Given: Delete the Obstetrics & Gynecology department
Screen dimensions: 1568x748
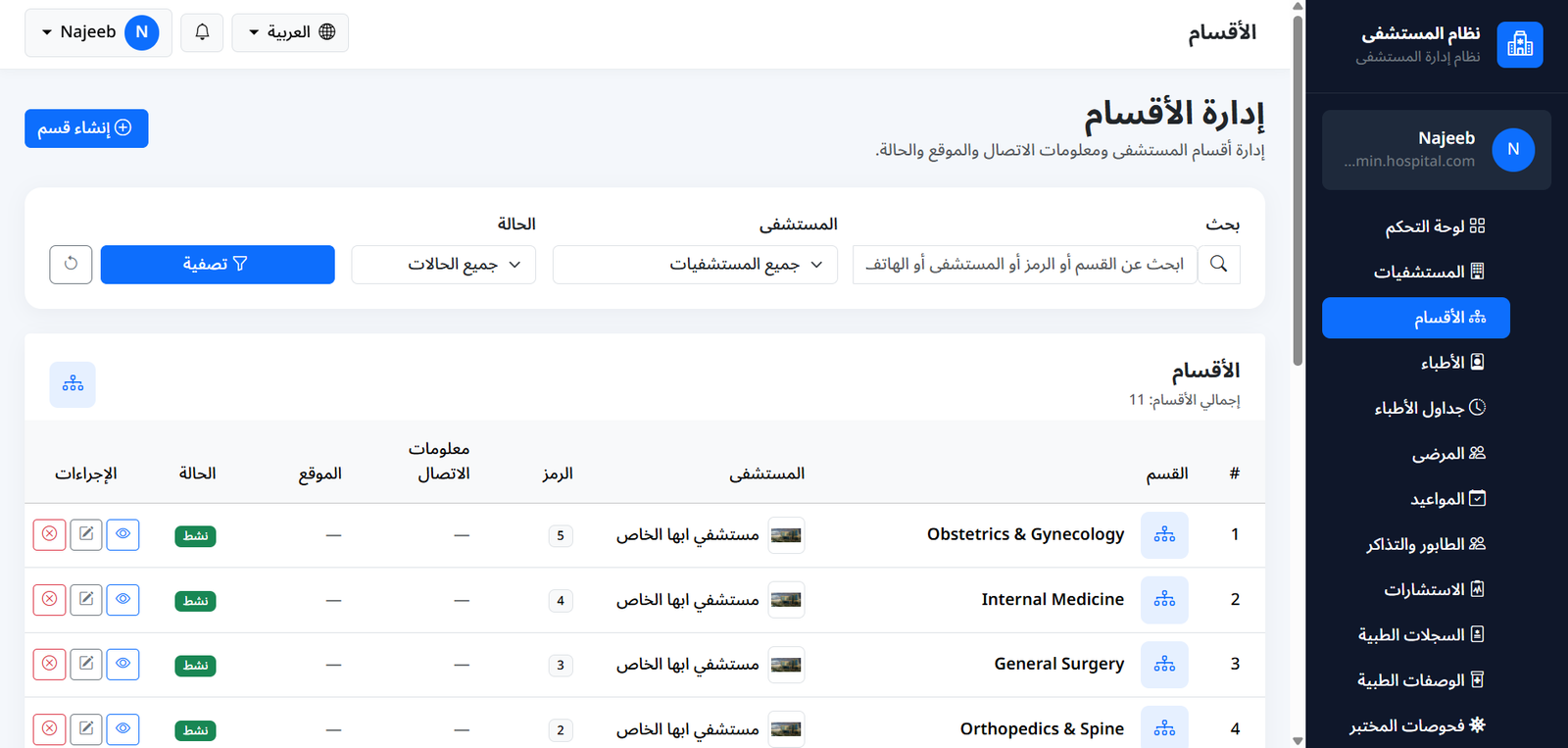Looking at the screenshot, I should pyautogui.click(x=49, y=534).
